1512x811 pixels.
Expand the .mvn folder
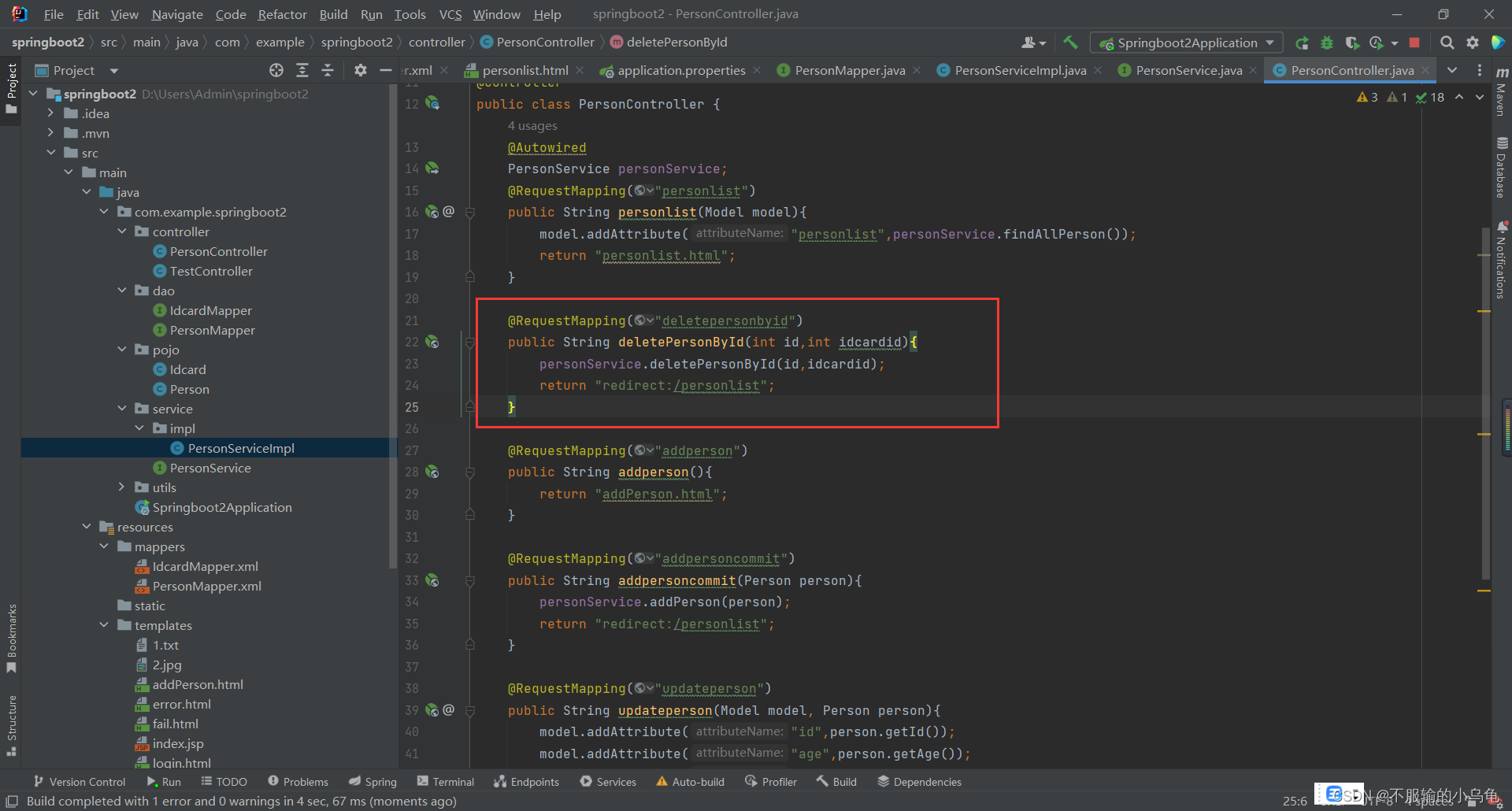point(50,133)
